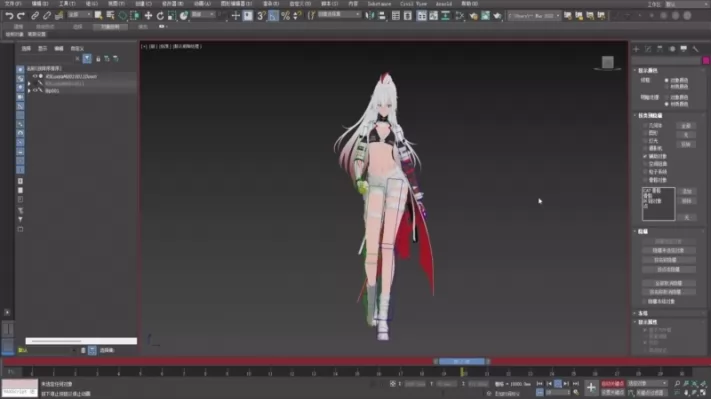Select wireframe 对象颜色 radio button
This screenshot has height=399, width=711.
[x=667, y=80]
